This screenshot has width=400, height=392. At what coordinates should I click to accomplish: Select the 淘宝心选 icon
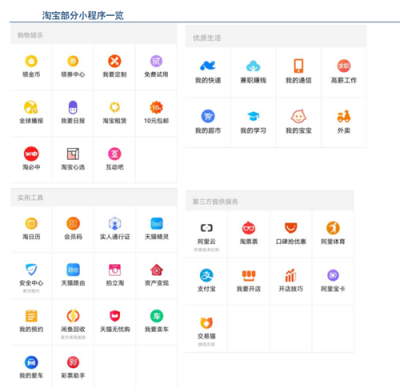73,154
